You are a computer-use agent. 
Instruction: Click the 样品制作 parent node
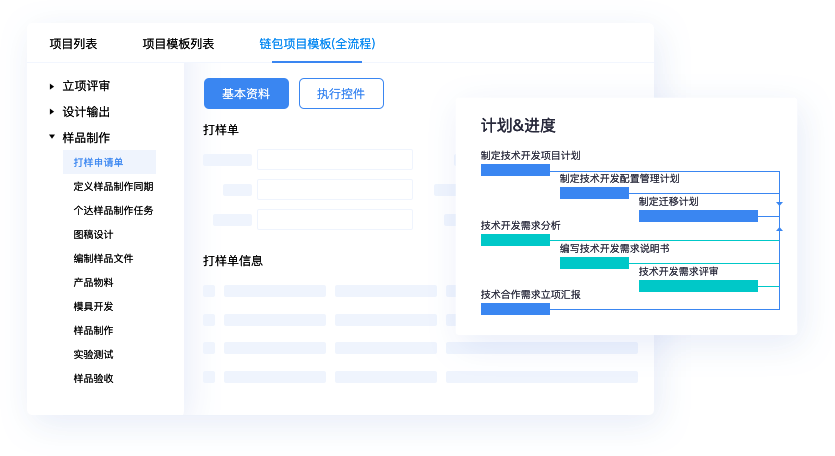pyautogui.click(x=86, y=137)
